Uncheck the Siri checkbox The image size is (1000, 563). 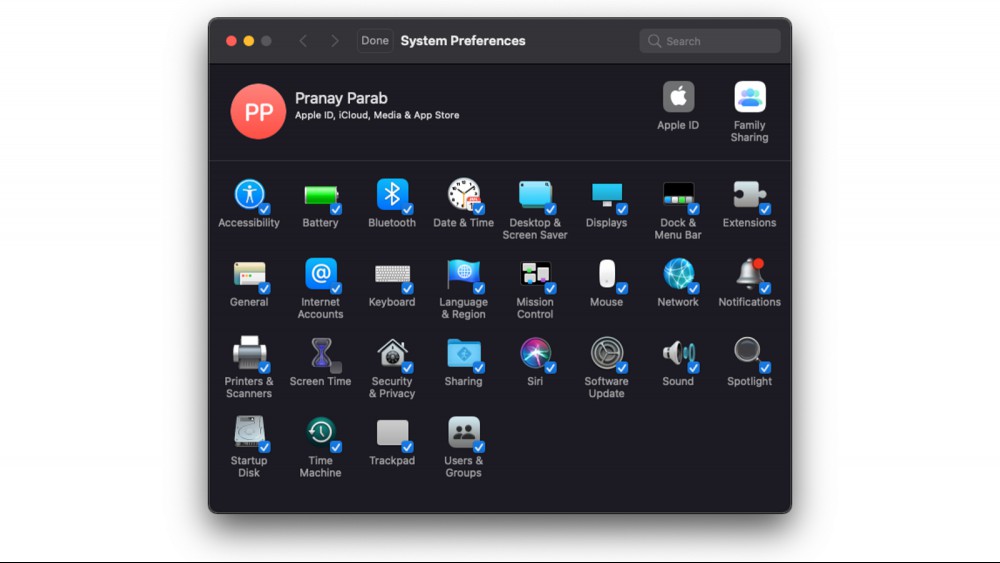click(550, 367)
